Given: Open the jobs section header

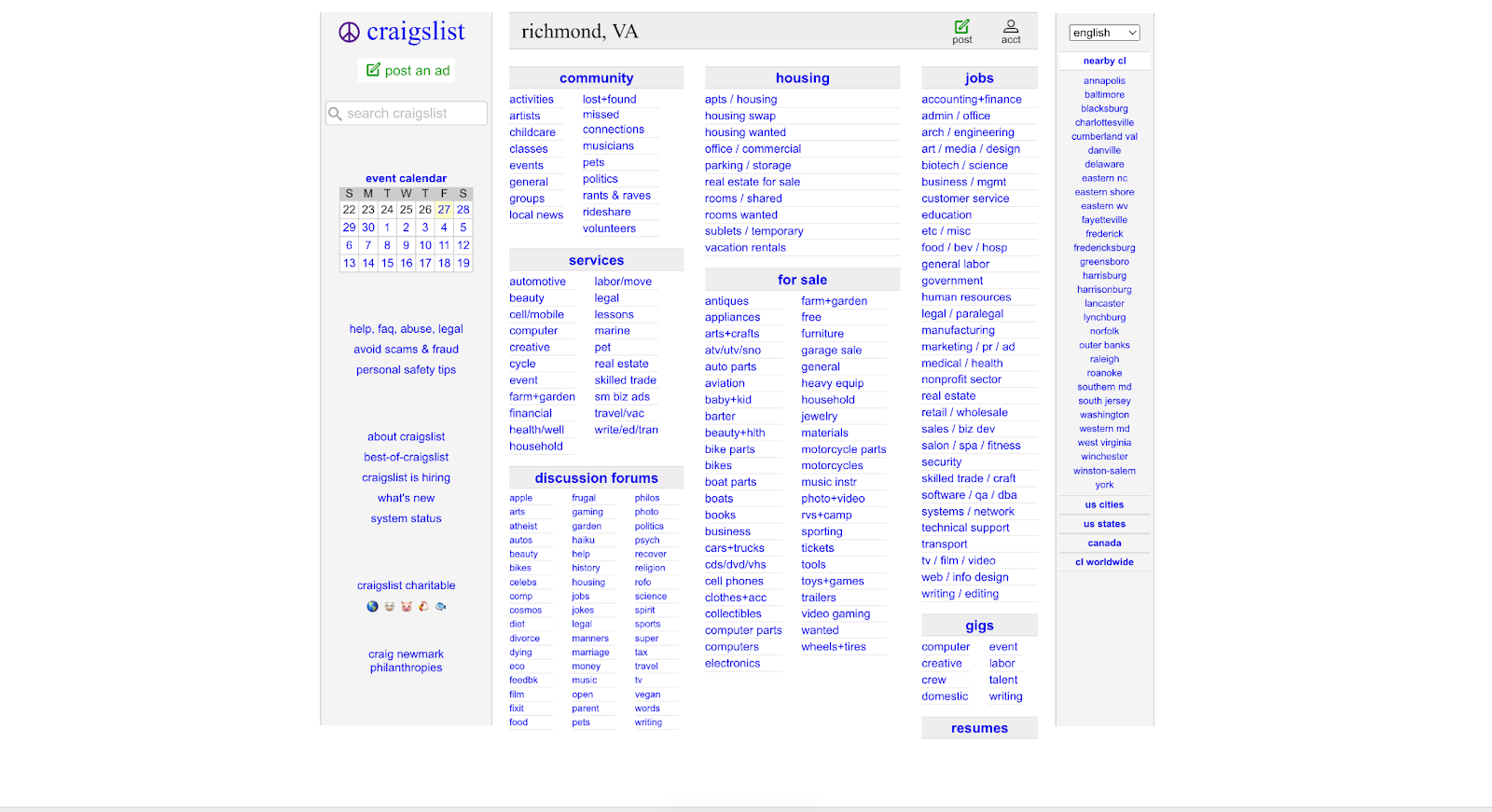Looking at the screenshot, I should coord(979,78).
